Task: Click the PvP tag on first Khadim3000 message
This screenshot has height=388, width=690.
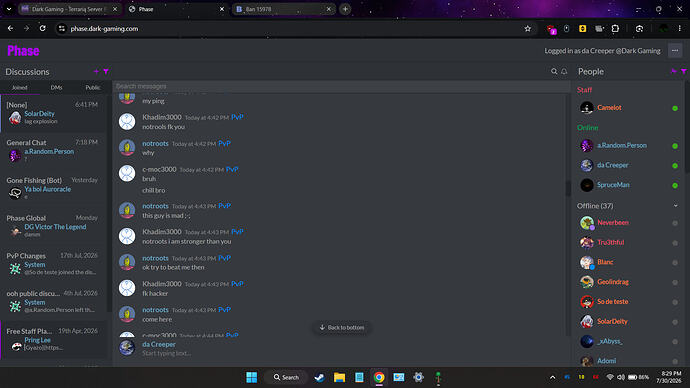Action: 237,117
